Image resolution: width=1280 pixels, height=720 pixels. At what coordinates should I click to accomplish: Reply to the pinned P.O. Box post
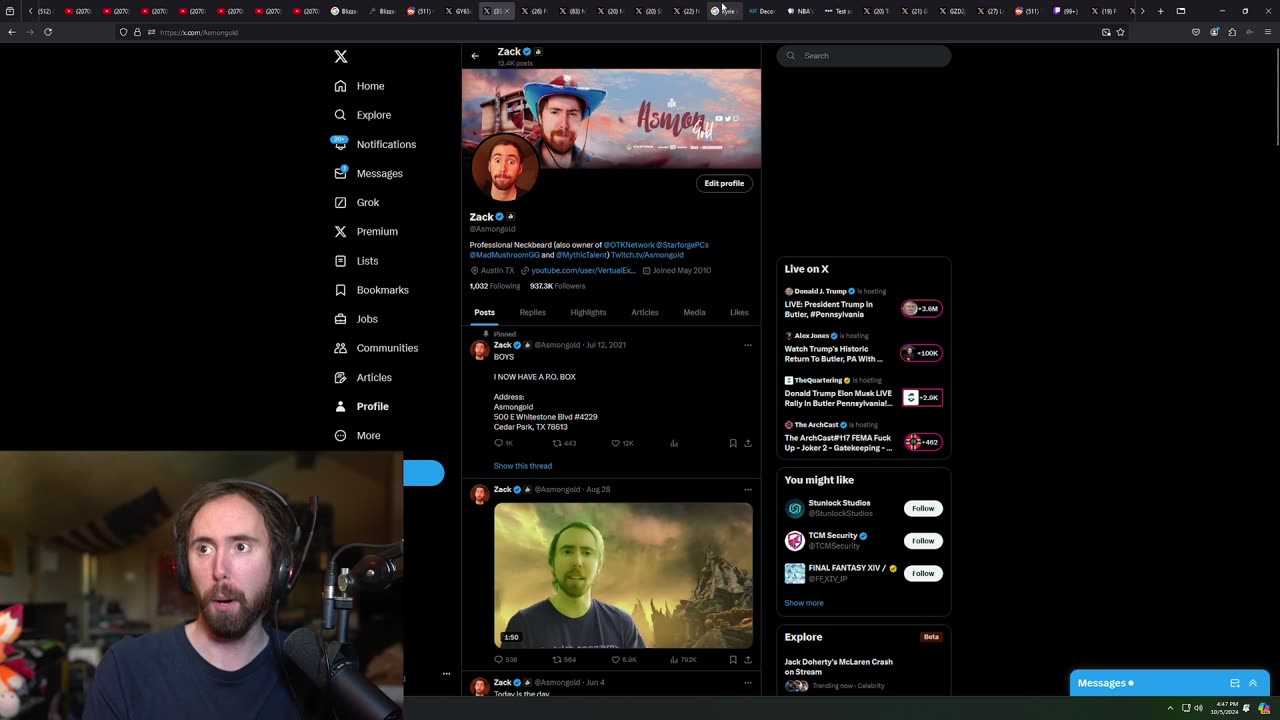pos(503,443)
